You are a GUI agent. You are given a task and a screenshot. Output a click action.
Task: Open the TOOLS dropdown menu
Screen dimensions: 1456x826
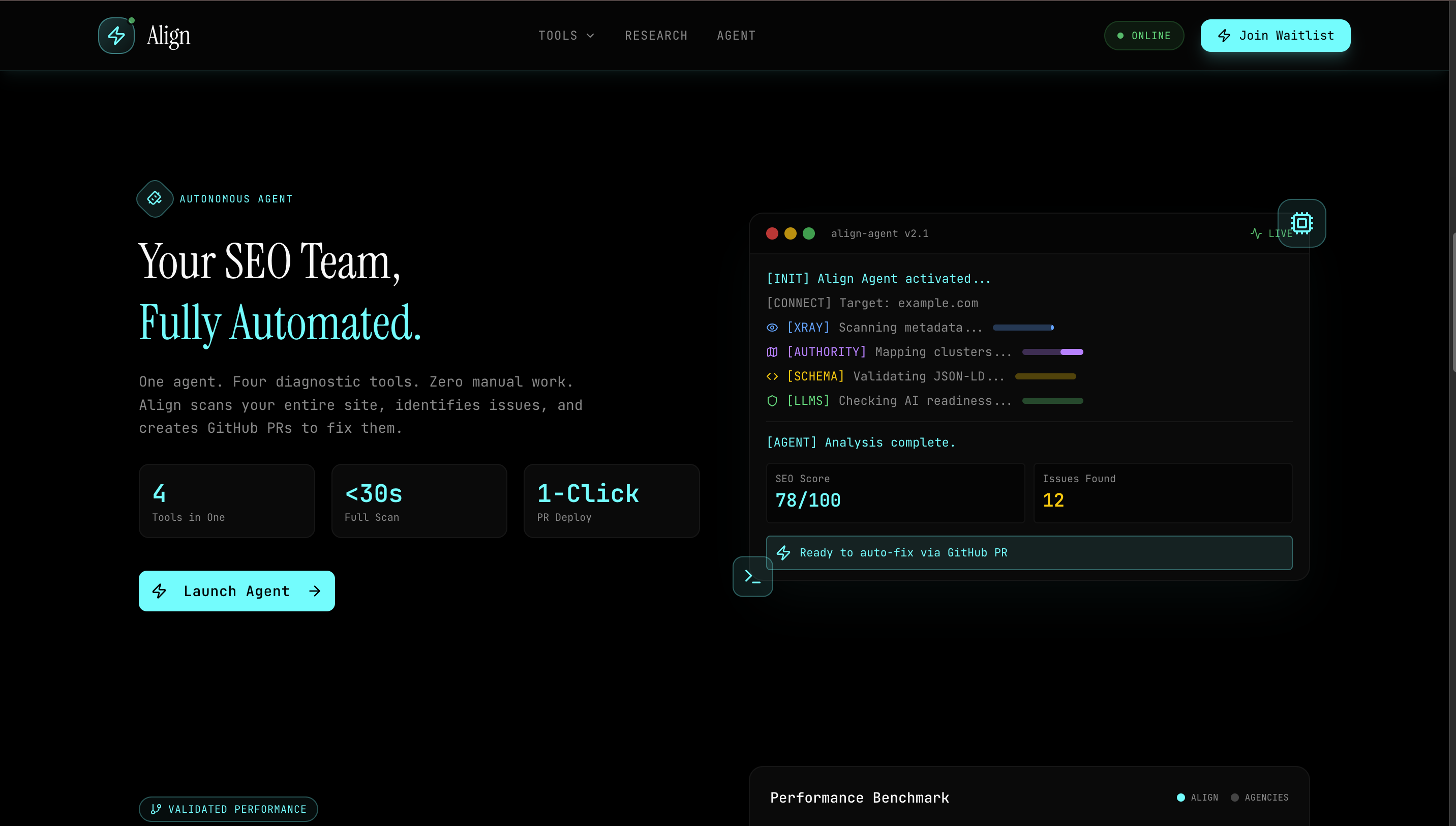point(566,35)
